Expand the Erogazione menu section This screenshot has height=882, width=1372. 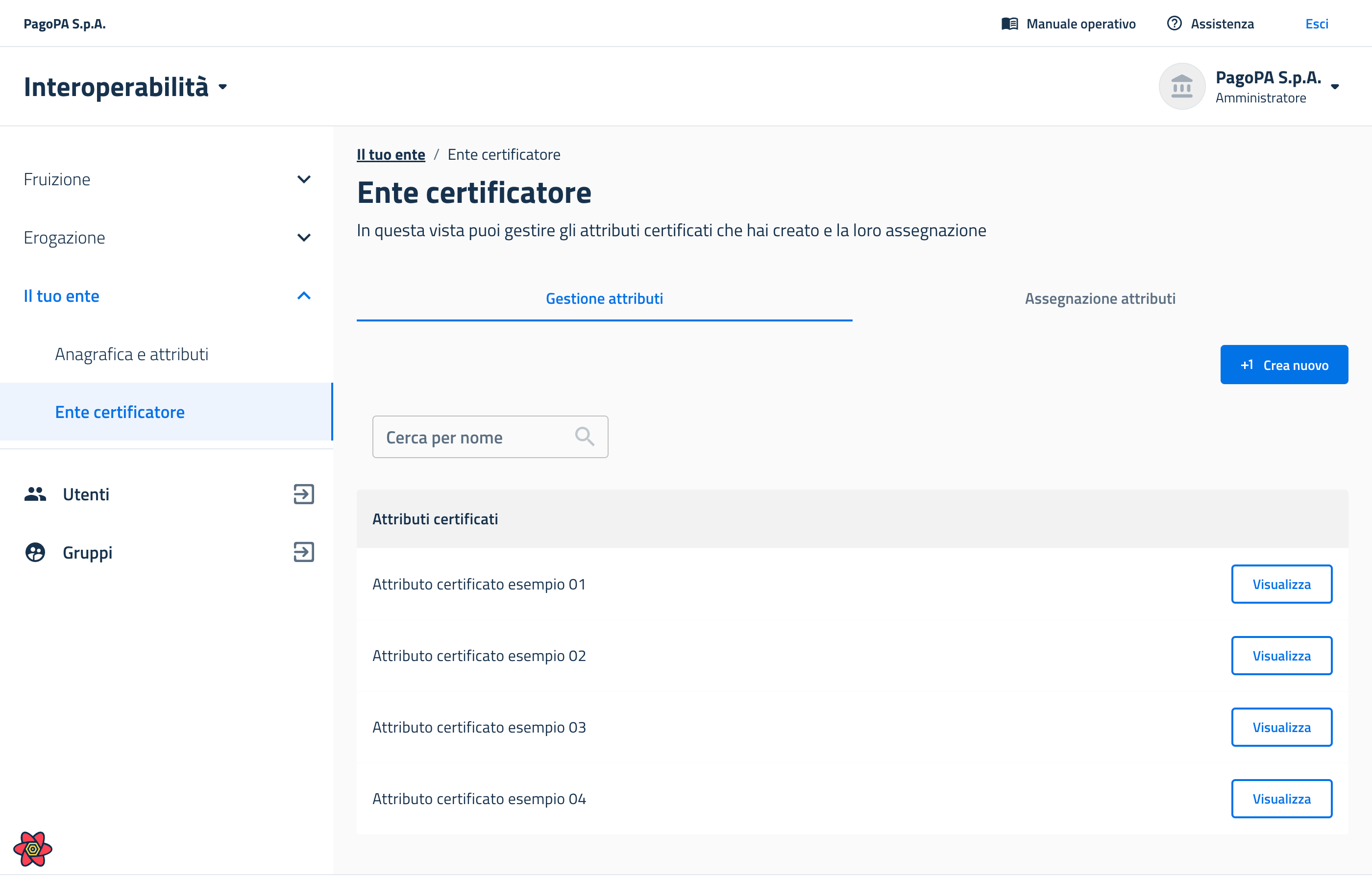coord(303,238)
